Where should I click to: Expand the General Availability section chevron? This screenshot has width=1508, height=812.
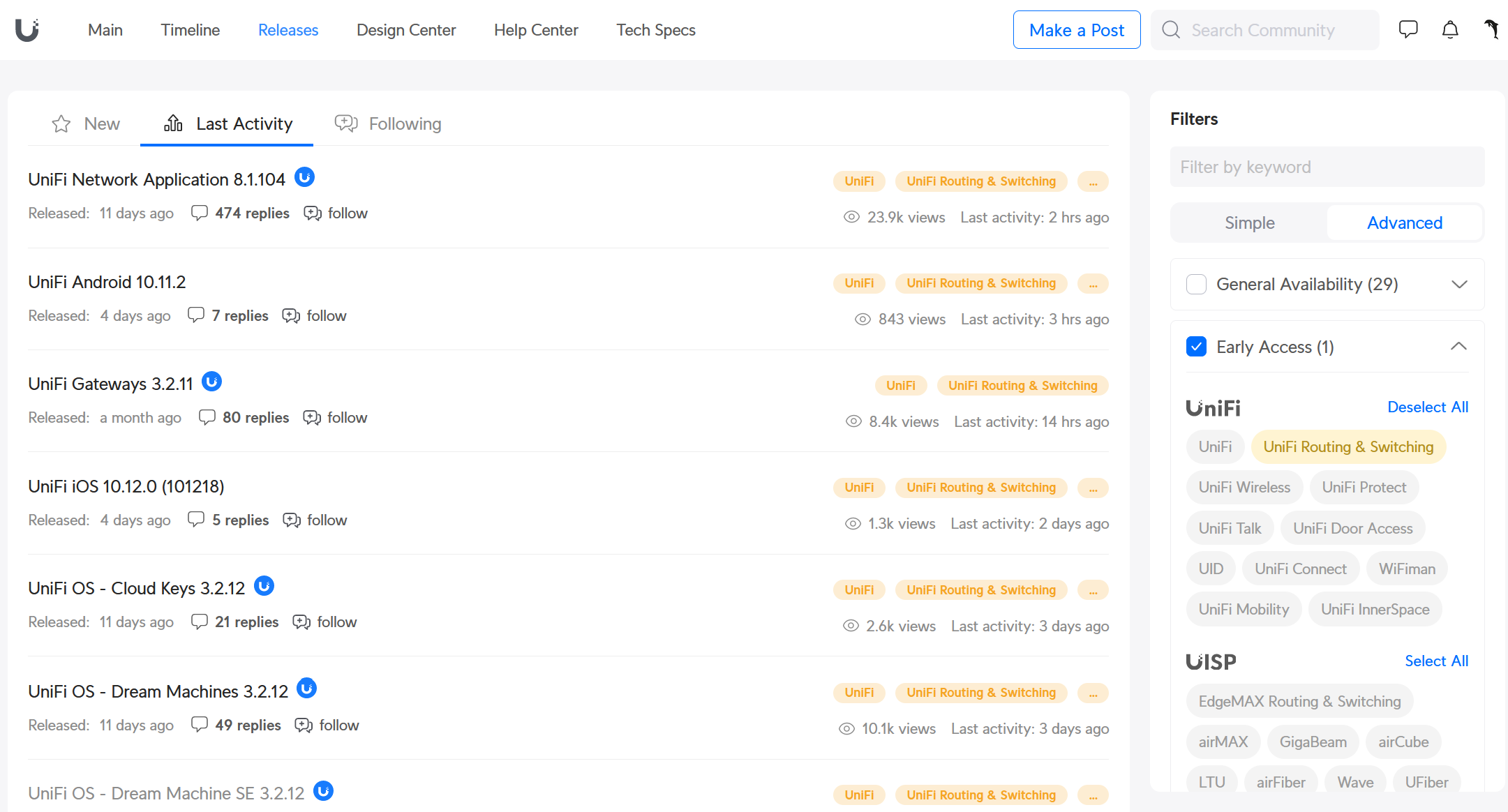(1459, 284)
